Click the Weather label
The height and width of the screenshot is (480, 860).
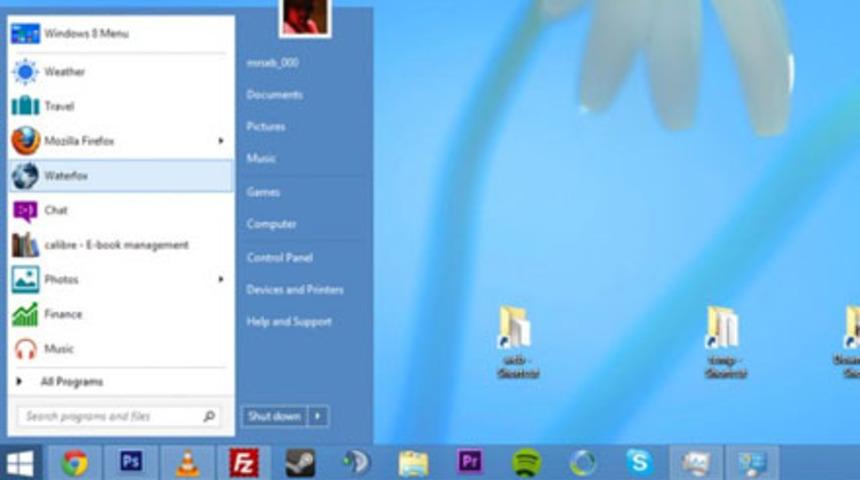tap(65, 72)
